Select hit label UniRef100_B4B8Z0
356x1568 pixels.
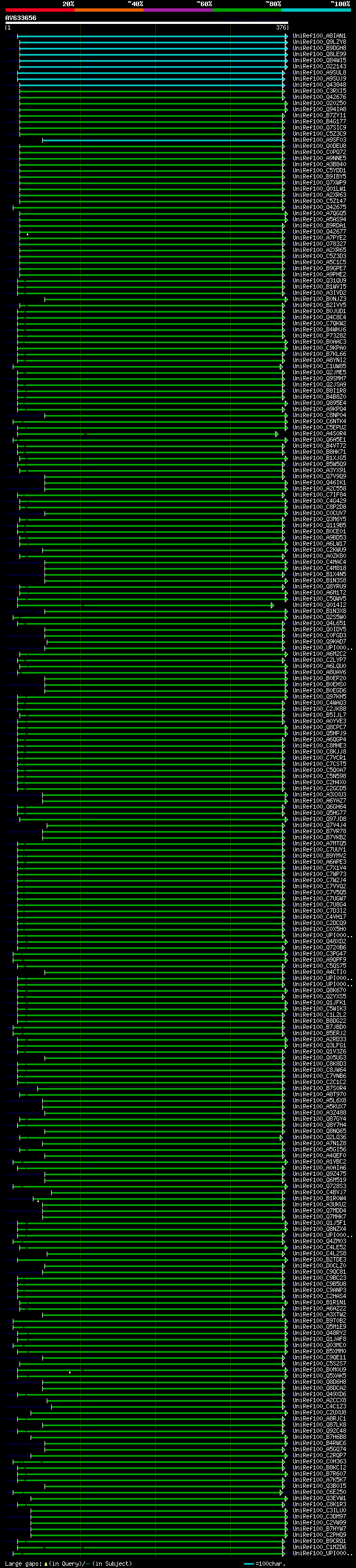[x=319, y=397]
